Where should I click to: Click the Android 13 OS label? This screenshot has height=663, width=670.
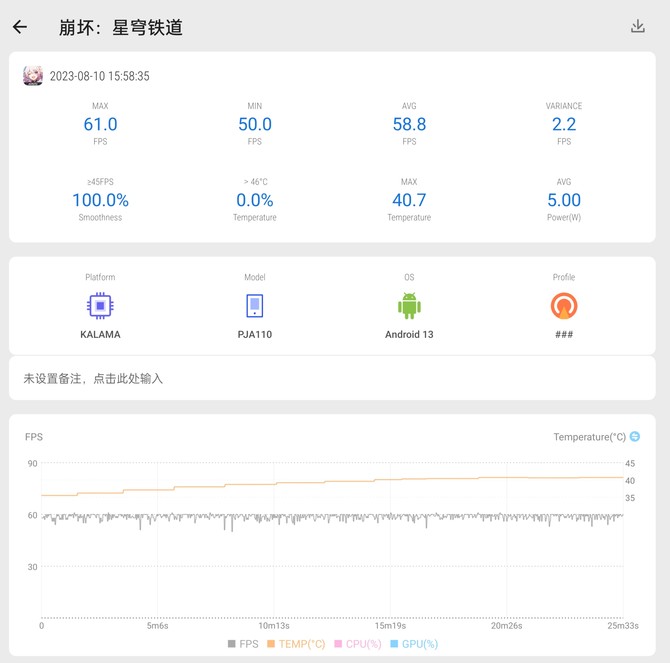tap(409, 334)
